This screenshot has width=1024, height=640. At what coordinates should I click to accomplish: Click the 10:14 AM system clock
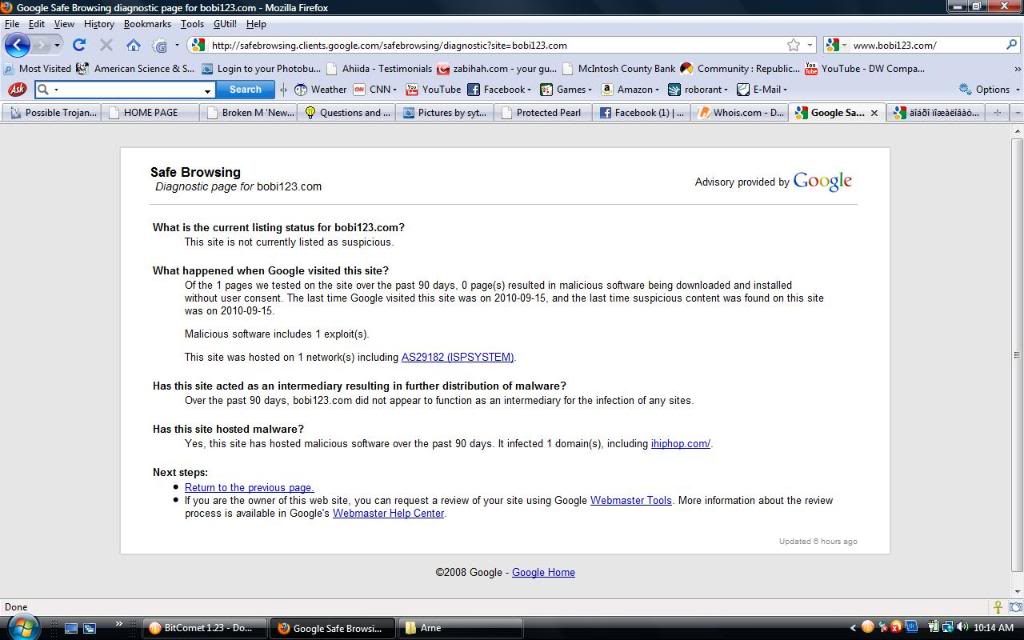[x=993, y=628]
